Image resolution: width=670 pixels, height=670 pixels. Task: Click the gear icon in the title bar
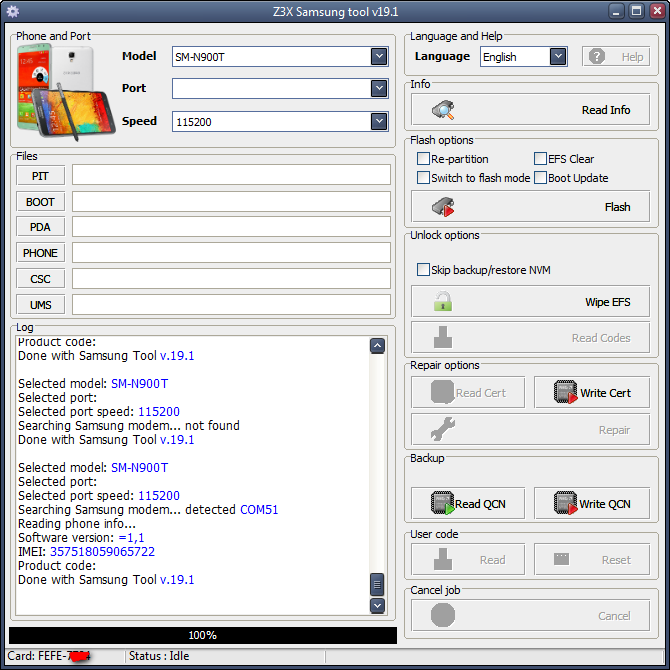[x=13, y=12]
